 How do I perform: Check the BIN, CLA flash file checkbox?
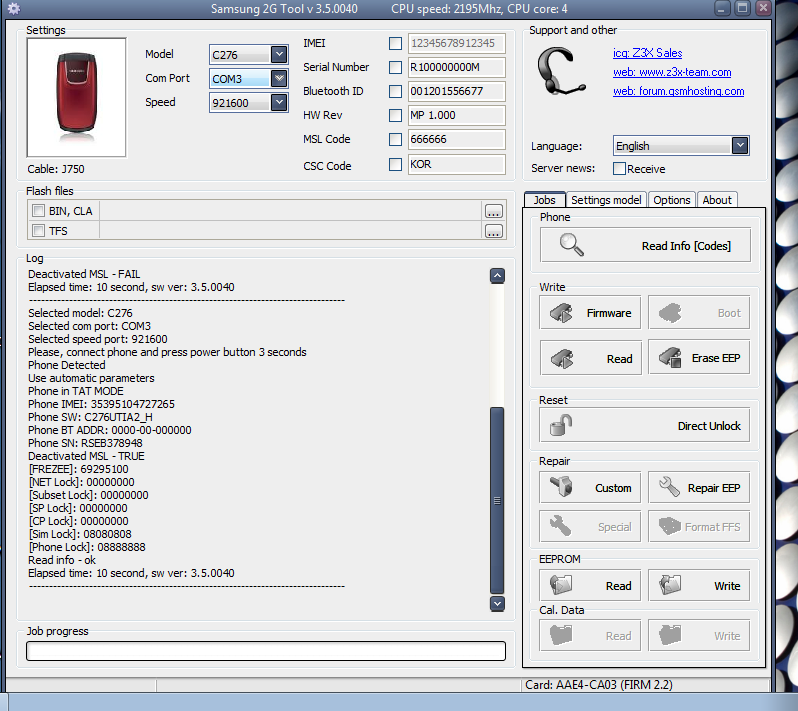[x=39, y=211]
